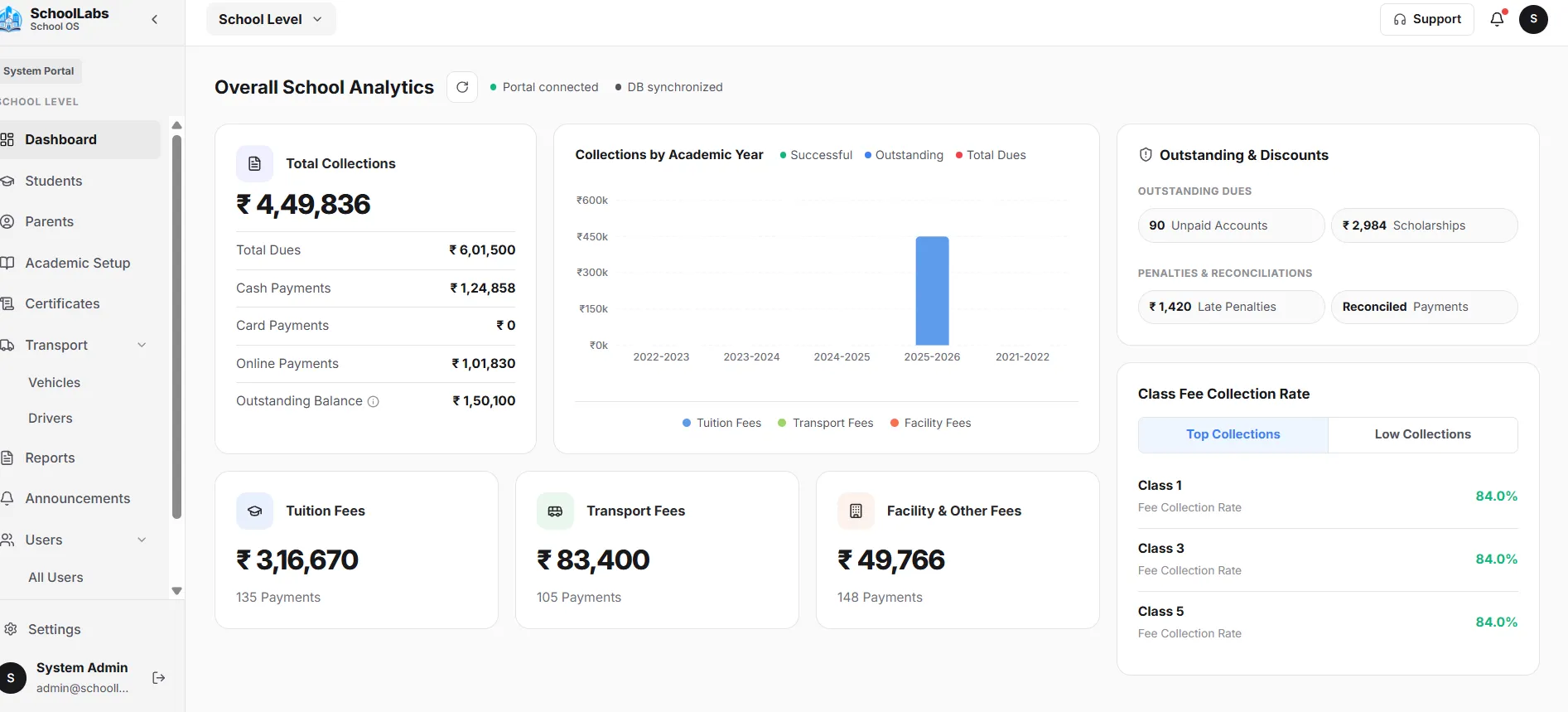Open the Reconciled Payments pill
The width and height of the screenshot is (1568, 712).
(x=1425, y=307)
